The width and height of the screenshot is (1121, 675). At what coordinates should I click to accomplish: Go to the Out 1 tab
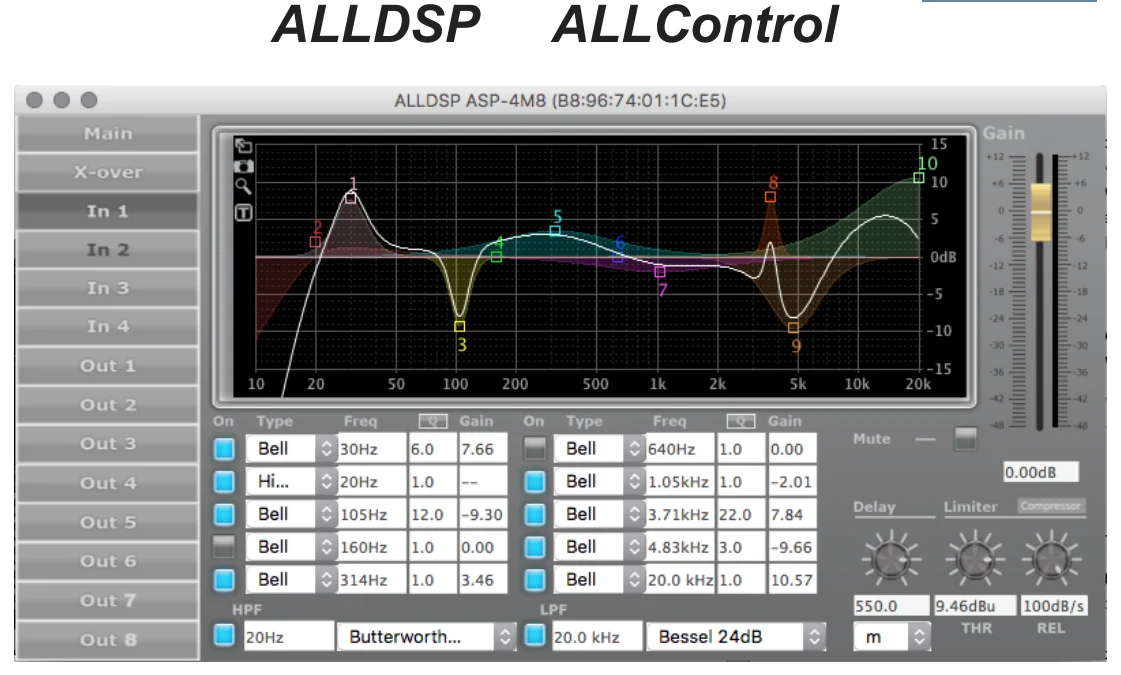click(107, 366)
